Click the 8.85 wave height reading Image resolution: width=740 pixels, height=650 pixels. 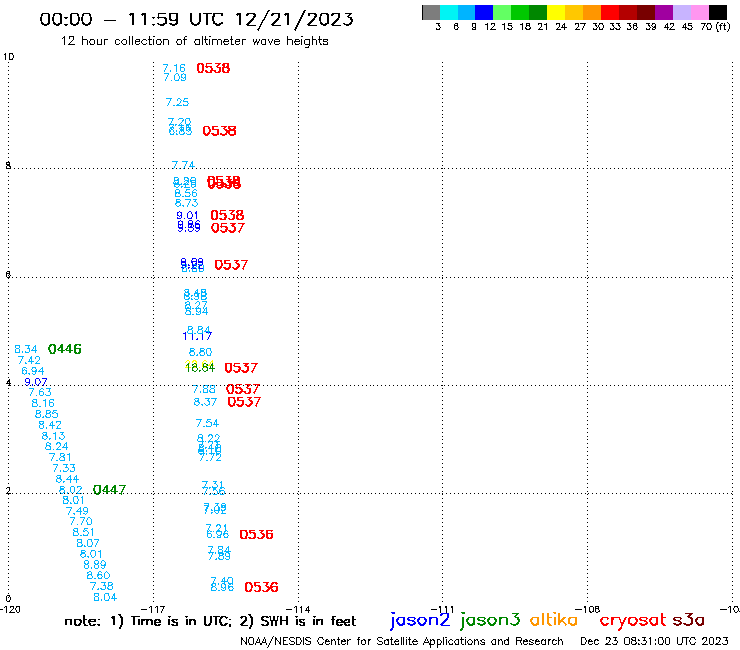pyautogui.click(x=47, y=414)
